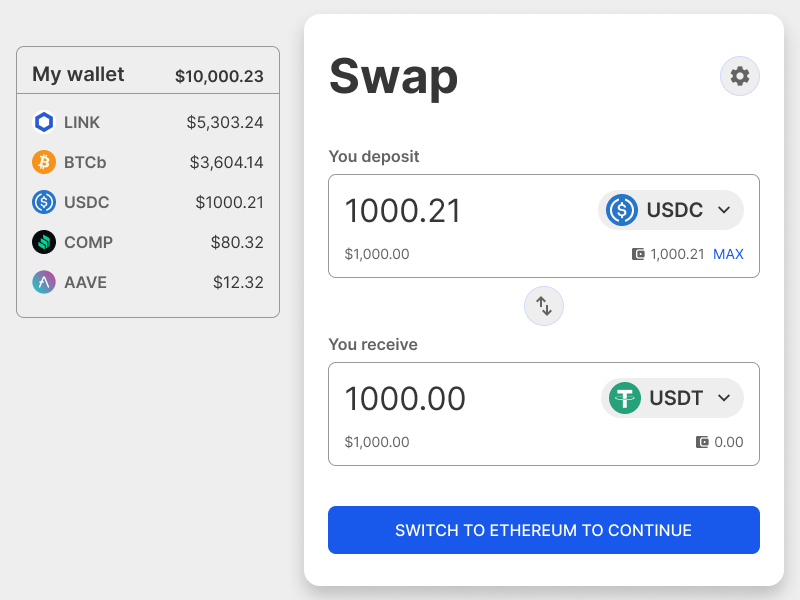The height and width of the screenshot is (600, 800).
Task: Click the wallet balance icon under receive
Action: 702,442
